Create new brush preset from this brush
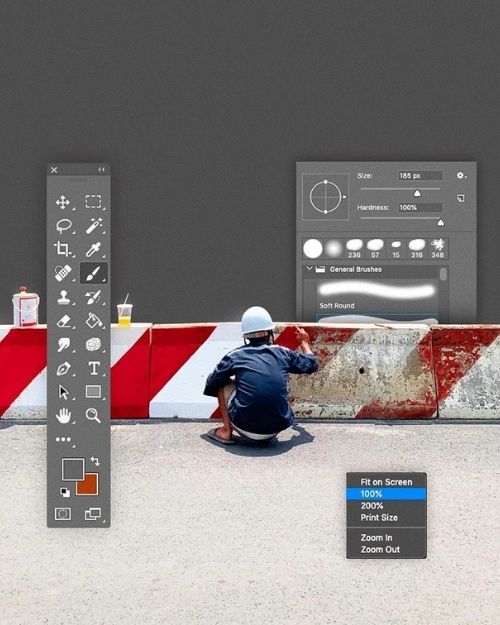 [x=461, y=198]
